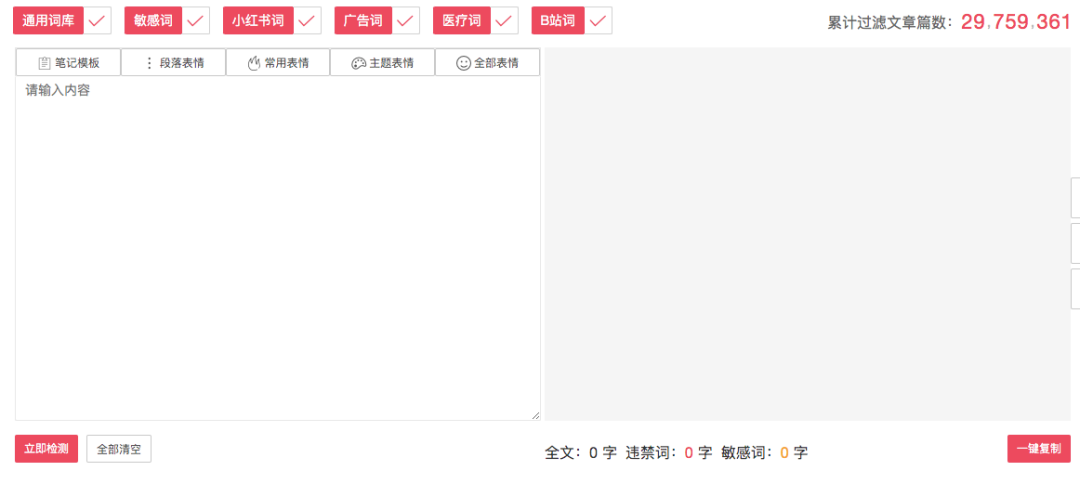
Task: Open the 主题表情 tab
Action: 382,63
